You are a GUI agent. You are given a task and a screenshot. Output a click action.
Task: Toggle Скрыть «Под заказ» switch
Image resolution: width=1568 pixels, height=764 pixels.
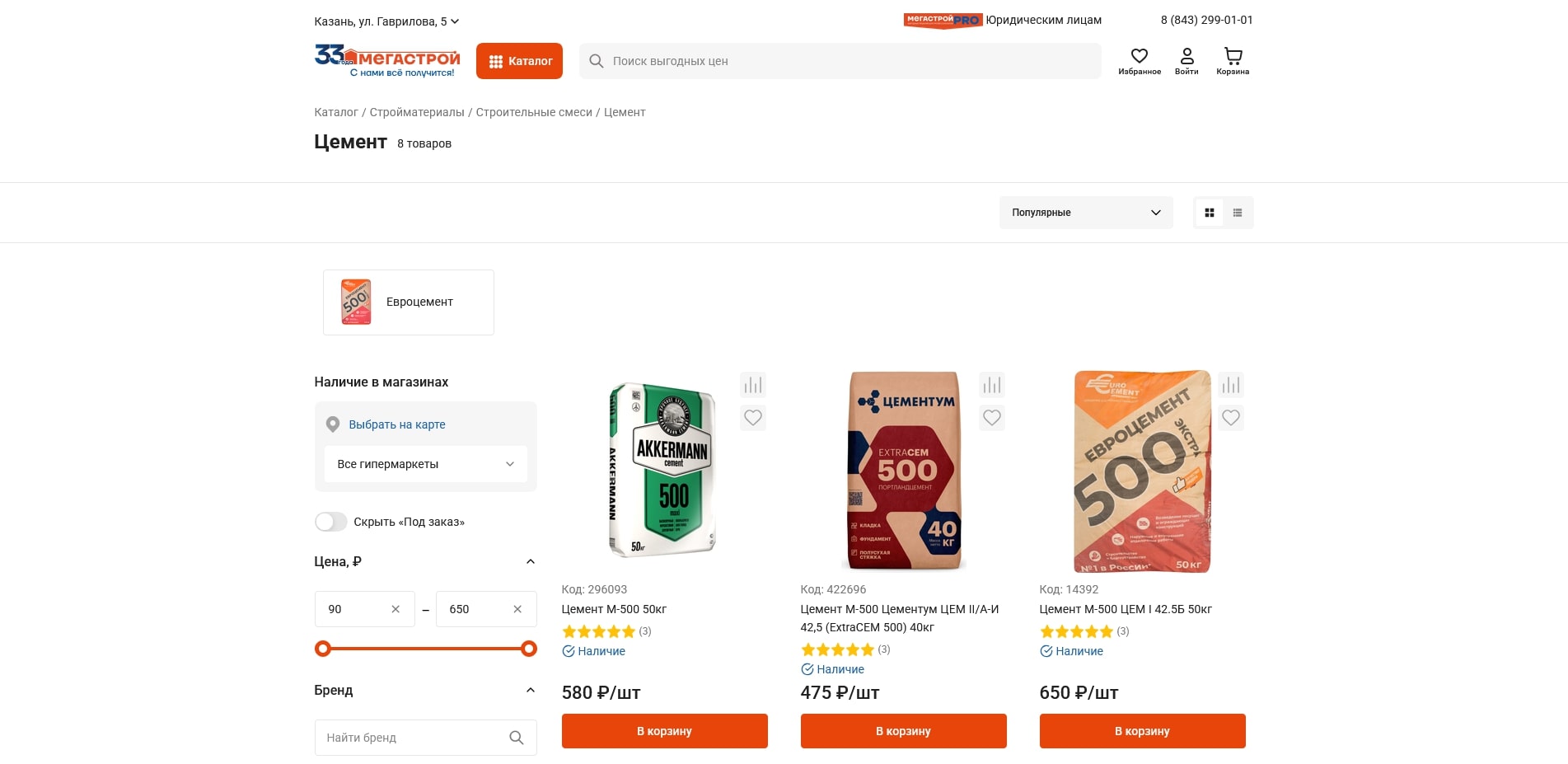coord(330,522)
